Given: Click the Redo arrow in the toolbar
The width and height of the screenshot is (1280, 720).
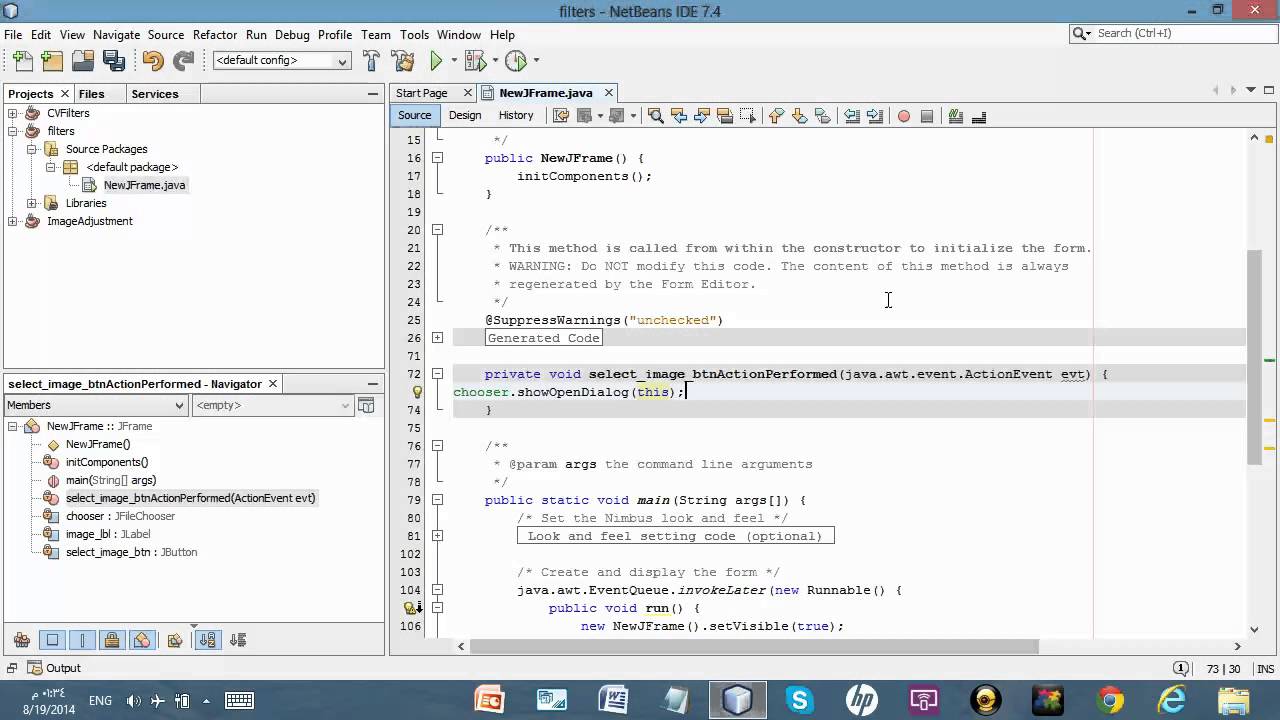Looking at the screenshot, I should coord(183,61).
